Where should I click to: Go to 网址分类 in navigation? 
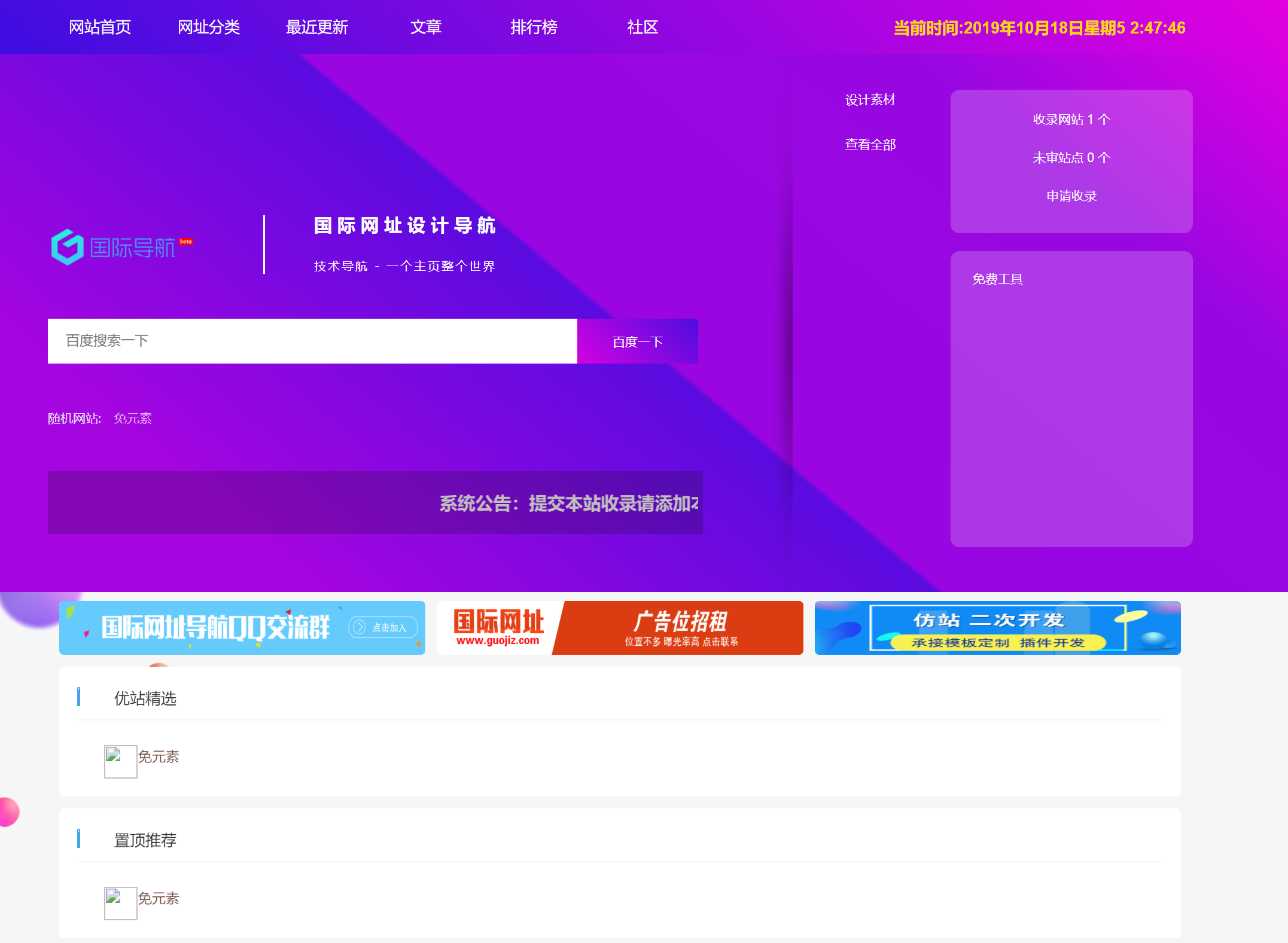(x=209, y=28)
